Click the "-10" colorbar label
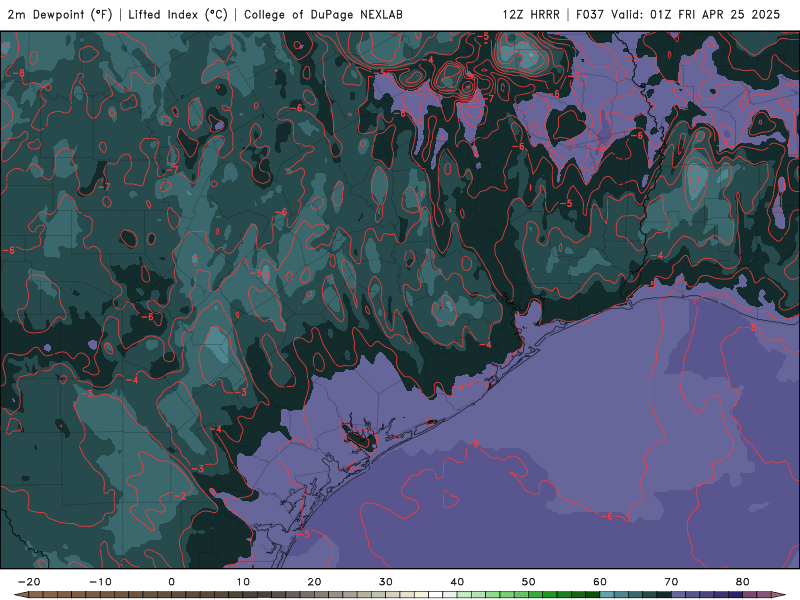 coord(100,582)
